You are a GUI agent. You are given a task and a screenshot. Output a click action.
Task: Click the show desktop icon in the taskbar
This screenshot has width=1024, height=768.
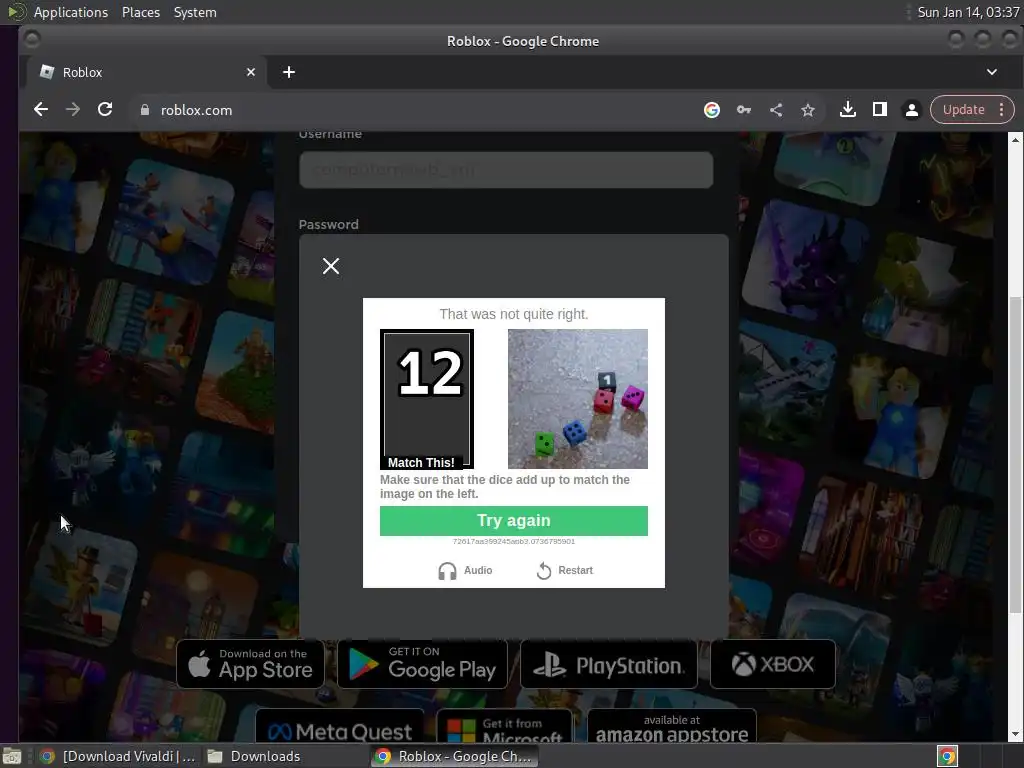tap(12, 756)
